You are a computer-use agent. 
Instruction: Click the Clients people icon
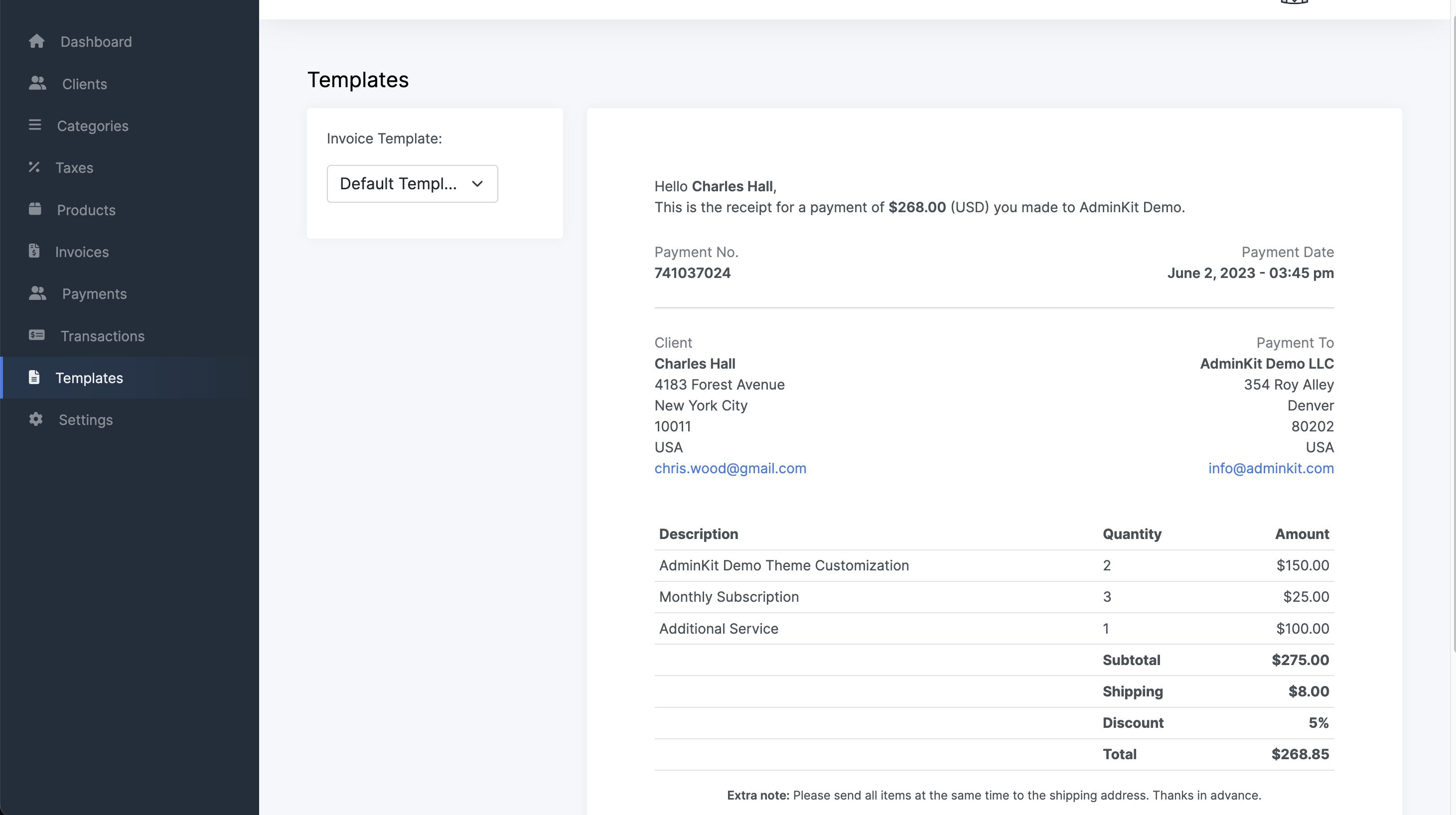pyautogui.click(x=37, y=83)
